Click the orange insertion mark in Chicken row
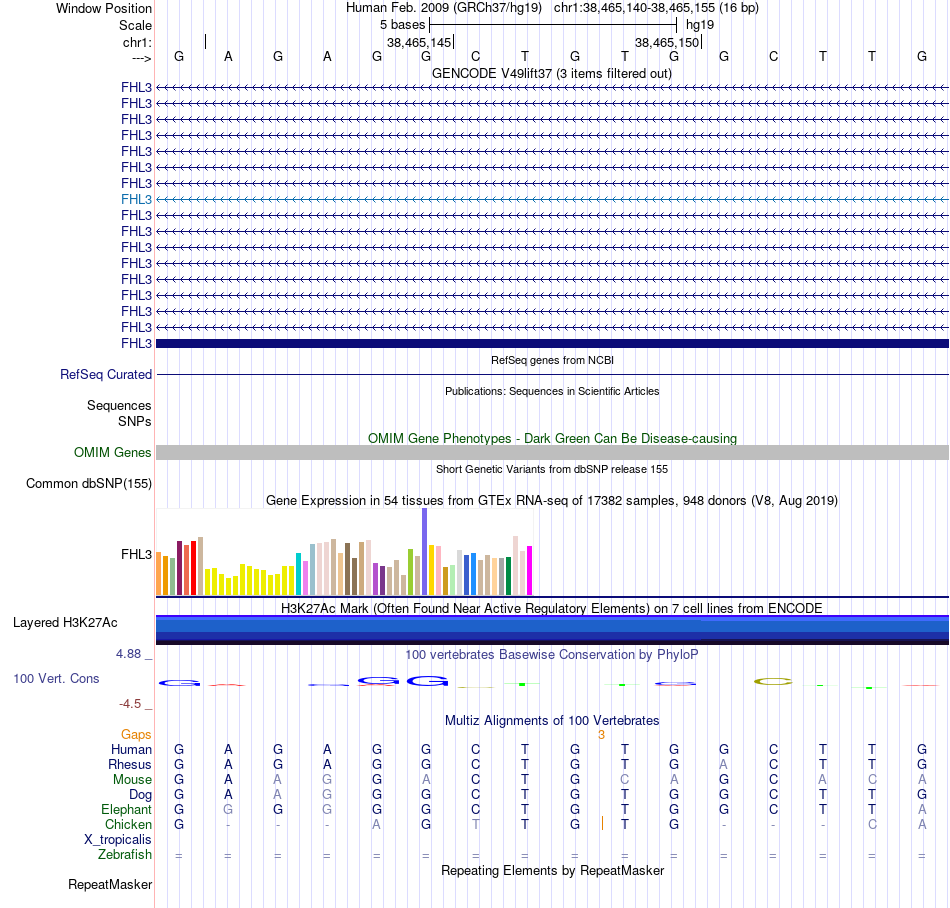Screen dimensions: 950x908 (x=602, y=823)
